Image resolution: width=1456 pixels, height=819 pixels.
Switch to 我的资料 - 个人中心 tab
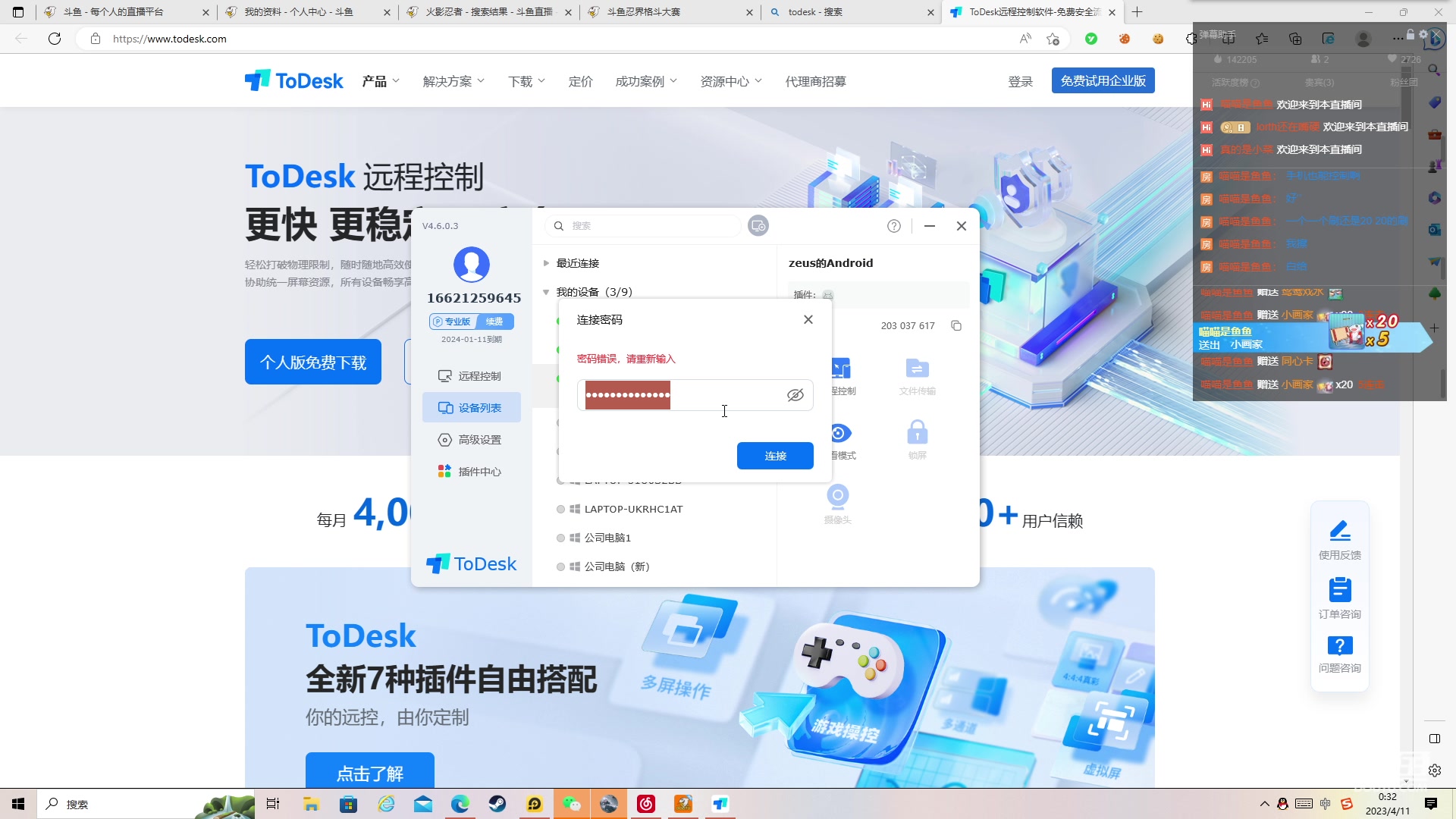(x=307, y=12)
